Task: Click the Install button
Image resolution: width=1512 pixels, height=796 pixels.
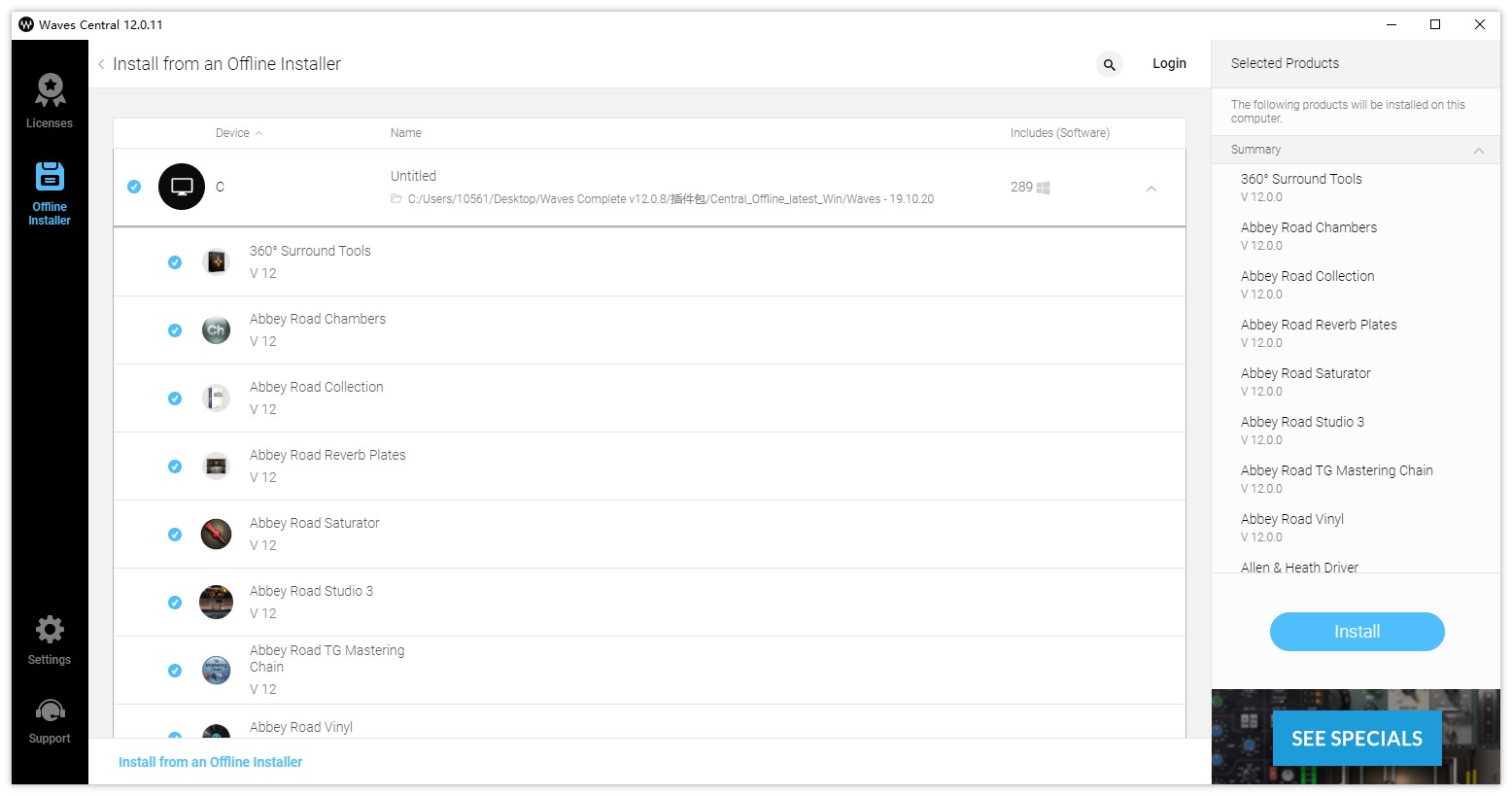Action: click(x=1357, y=632)
